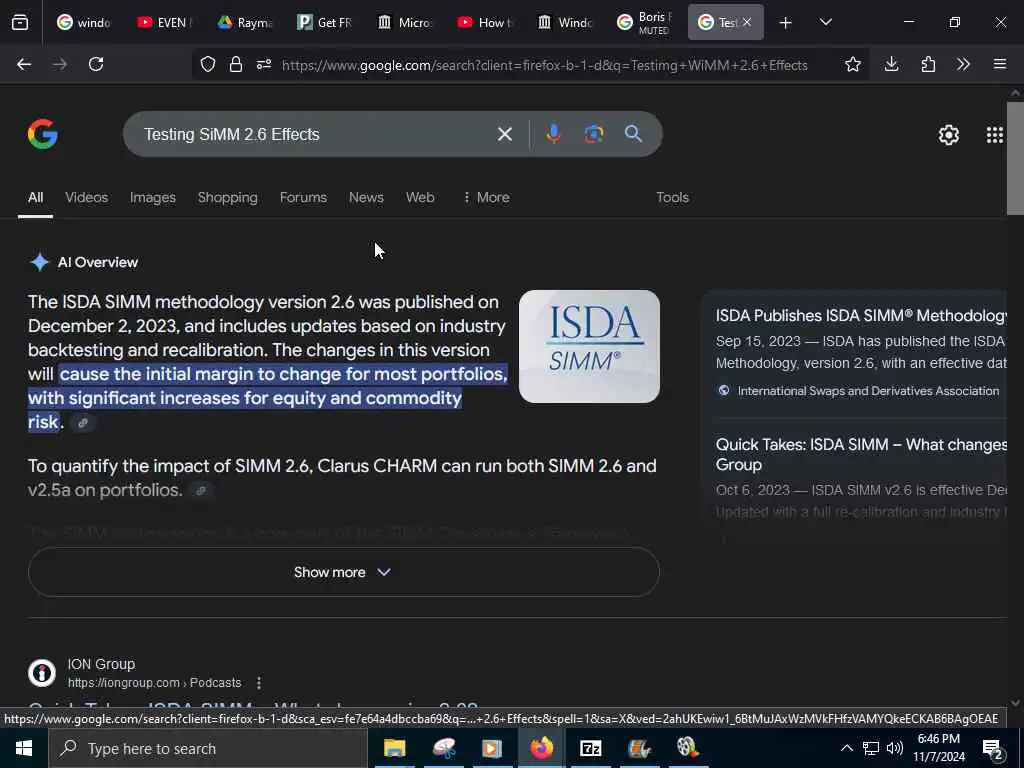Open the network icon in tray

(871, 748)
